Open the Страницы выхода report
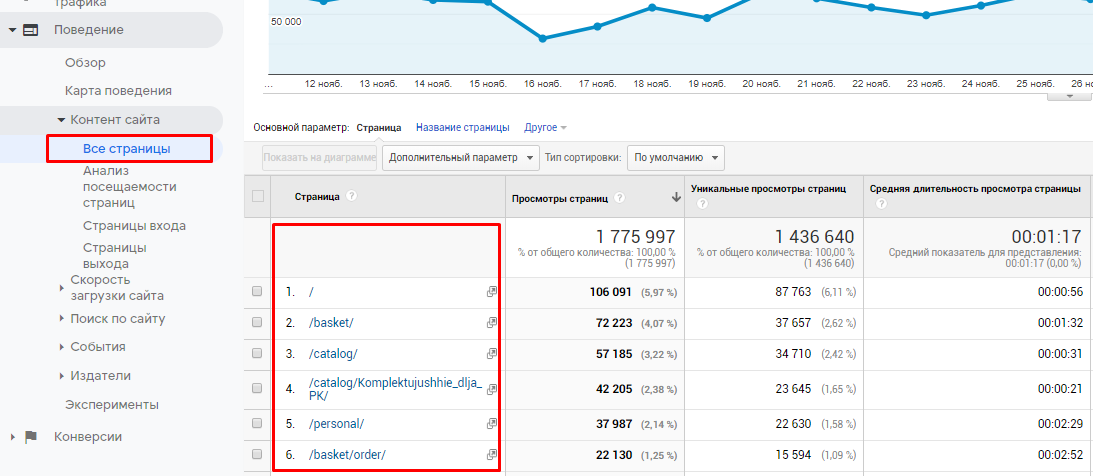 pyautogui.click(x=115, y=256)
